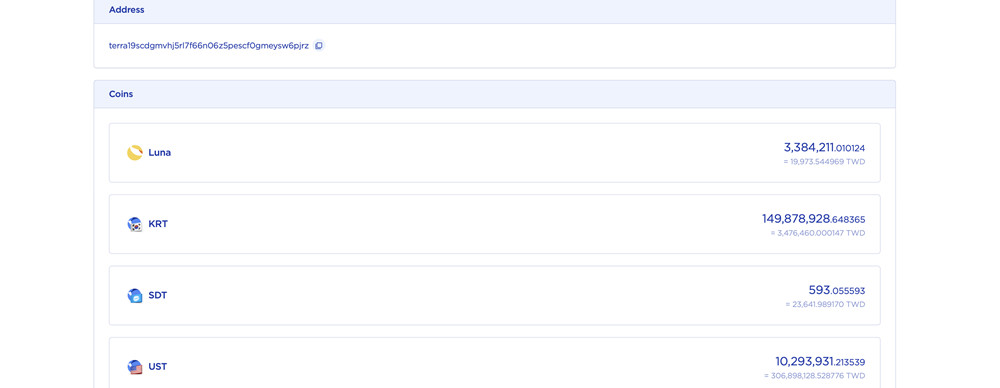Image resolution: width=1000 pixels, height=388 pixels.
Task: Click SDT value 23,641.989170 TWD
Action: click(x=825, y=305)
